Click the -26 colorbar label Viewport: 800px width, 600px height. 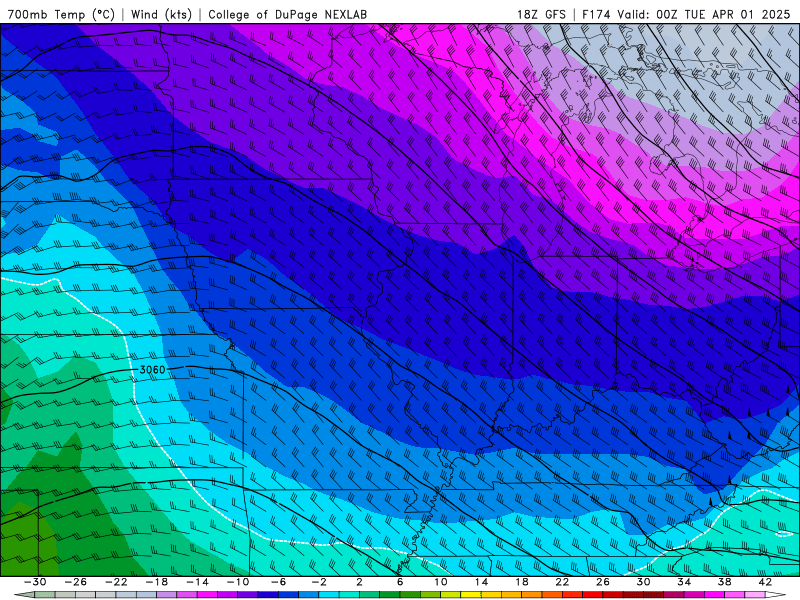pos(76,582)
